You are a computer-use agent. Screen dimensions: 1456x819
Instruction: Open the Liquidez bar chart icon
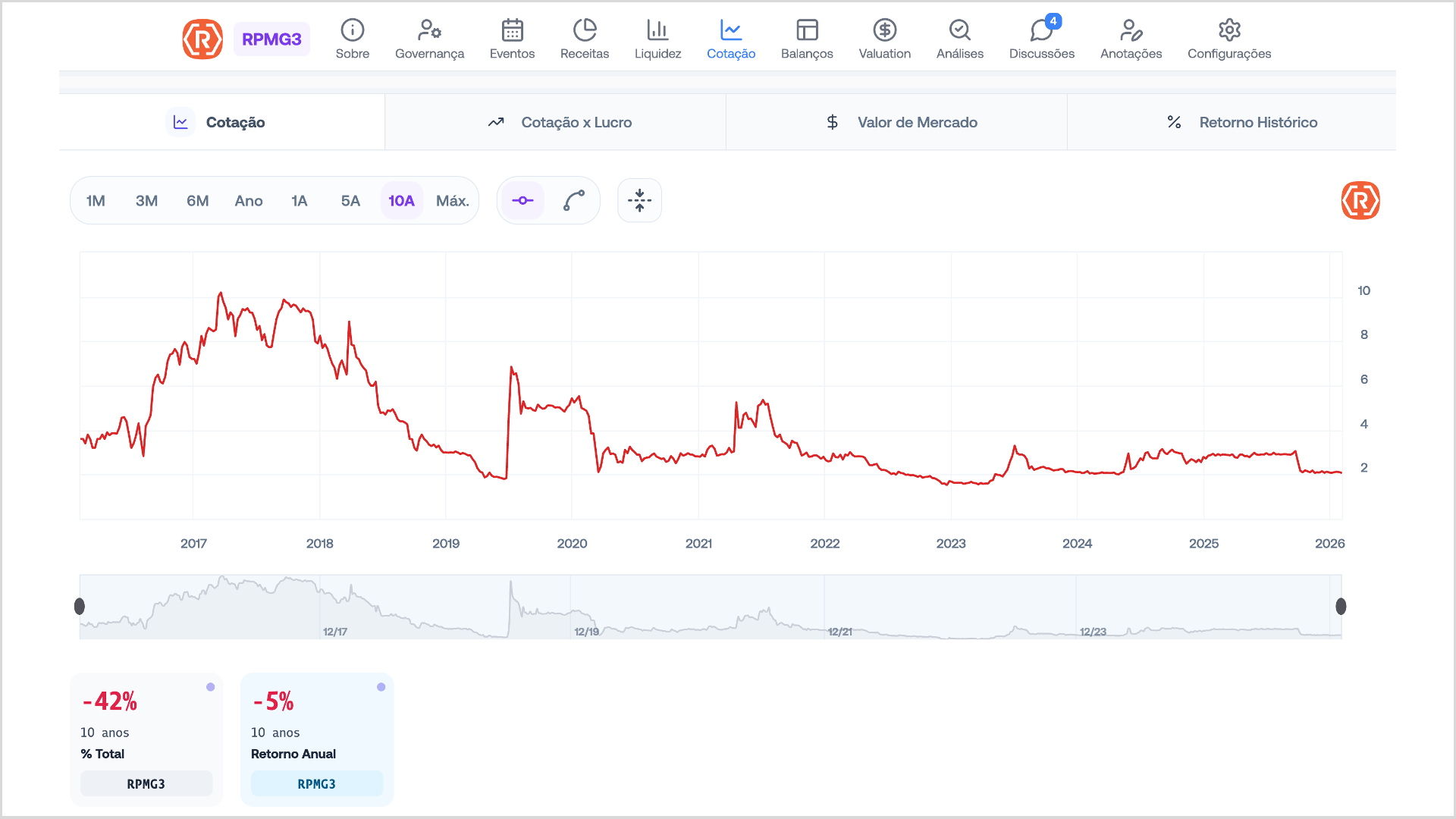tap(657, 30)
